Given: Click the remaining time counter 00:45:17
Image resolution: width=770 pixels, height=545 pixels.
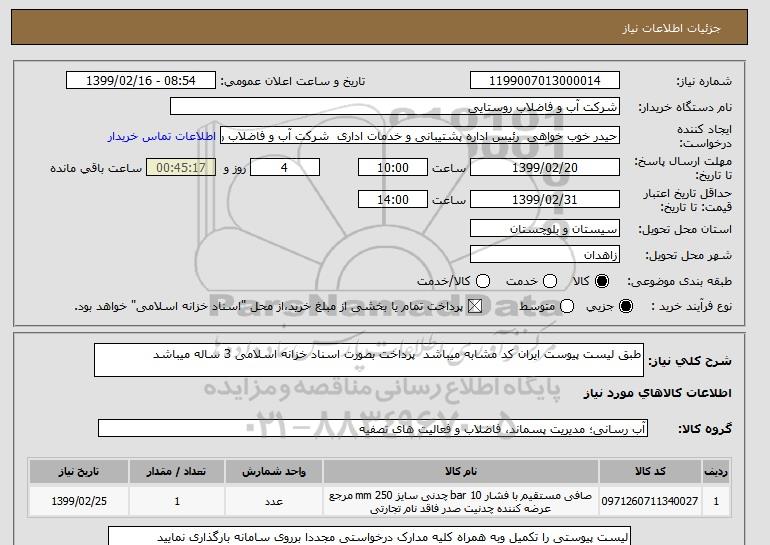Looking at the screenshot, I should point(181,167).
